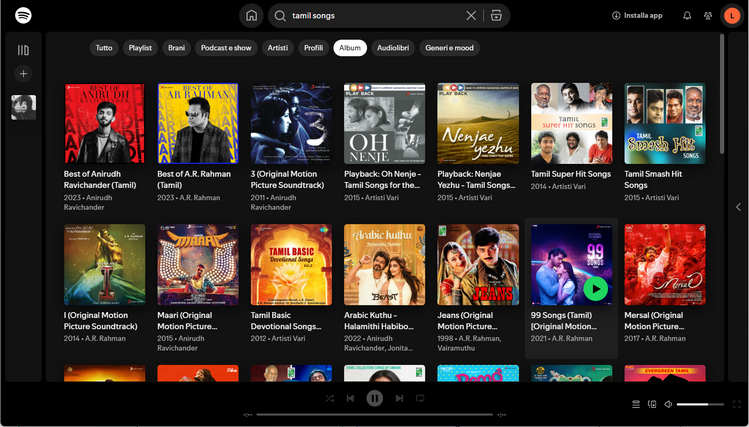Click the results vertical scrollbar

pos(721,94)
